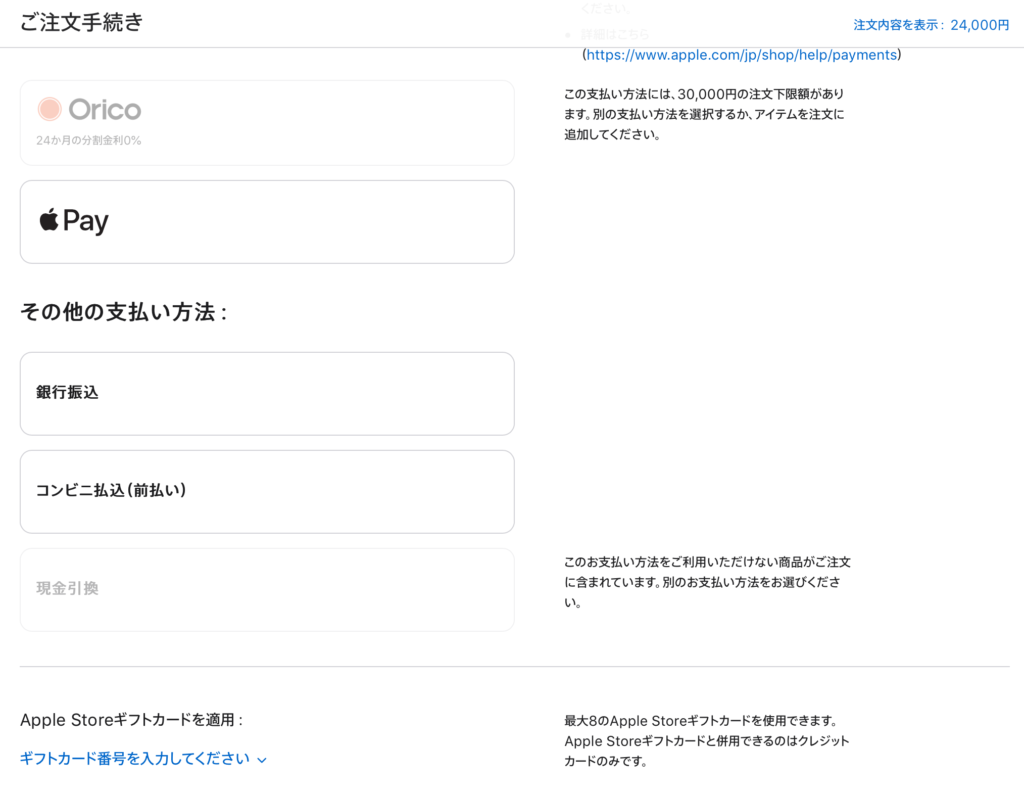
Task: Click the chevron beside gift card link
Action: (x=262, y=760)
